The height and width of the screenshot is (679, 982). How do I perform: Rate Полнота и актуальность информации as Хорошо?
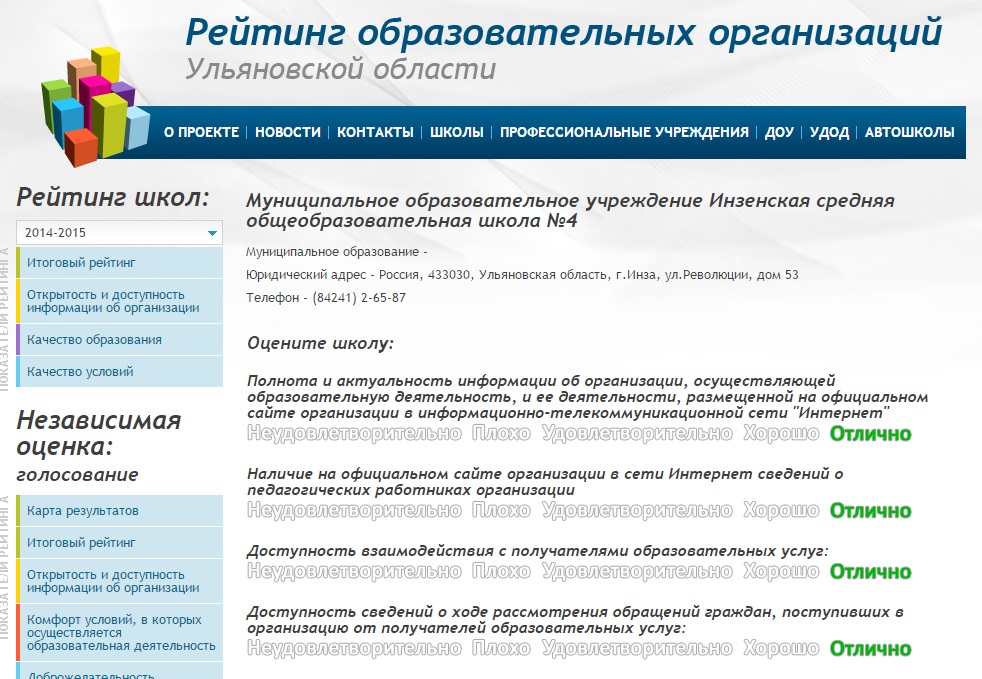point(781,433)
